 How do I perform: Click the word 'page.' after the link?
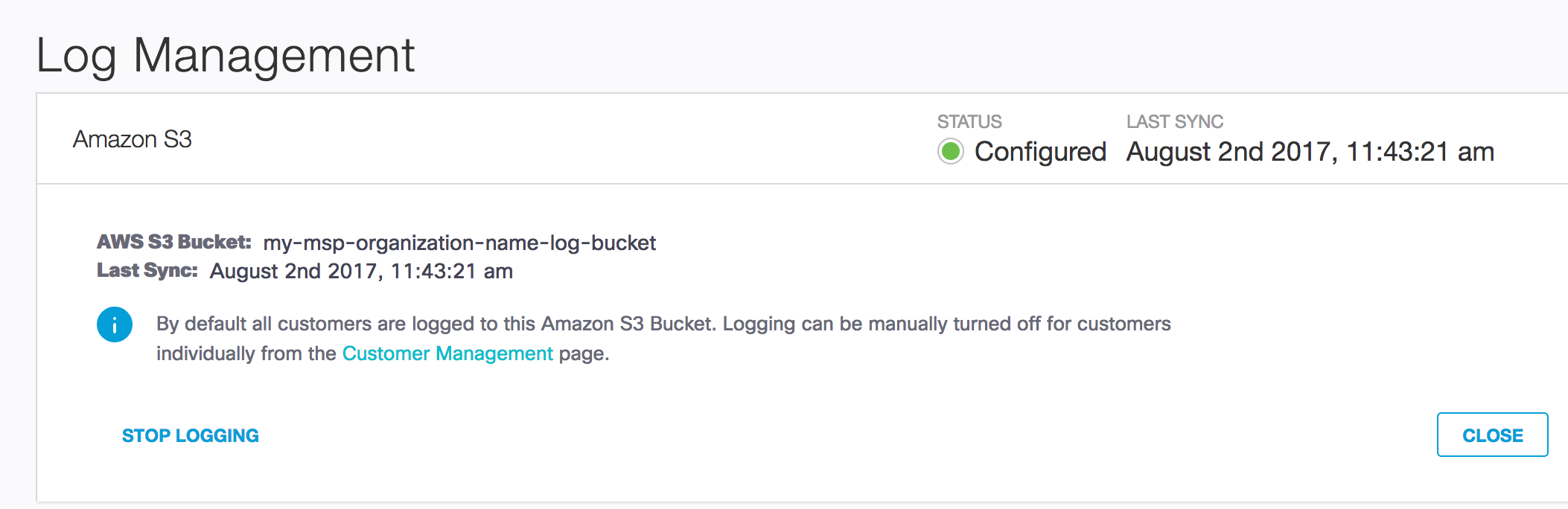tap(584, 353)
